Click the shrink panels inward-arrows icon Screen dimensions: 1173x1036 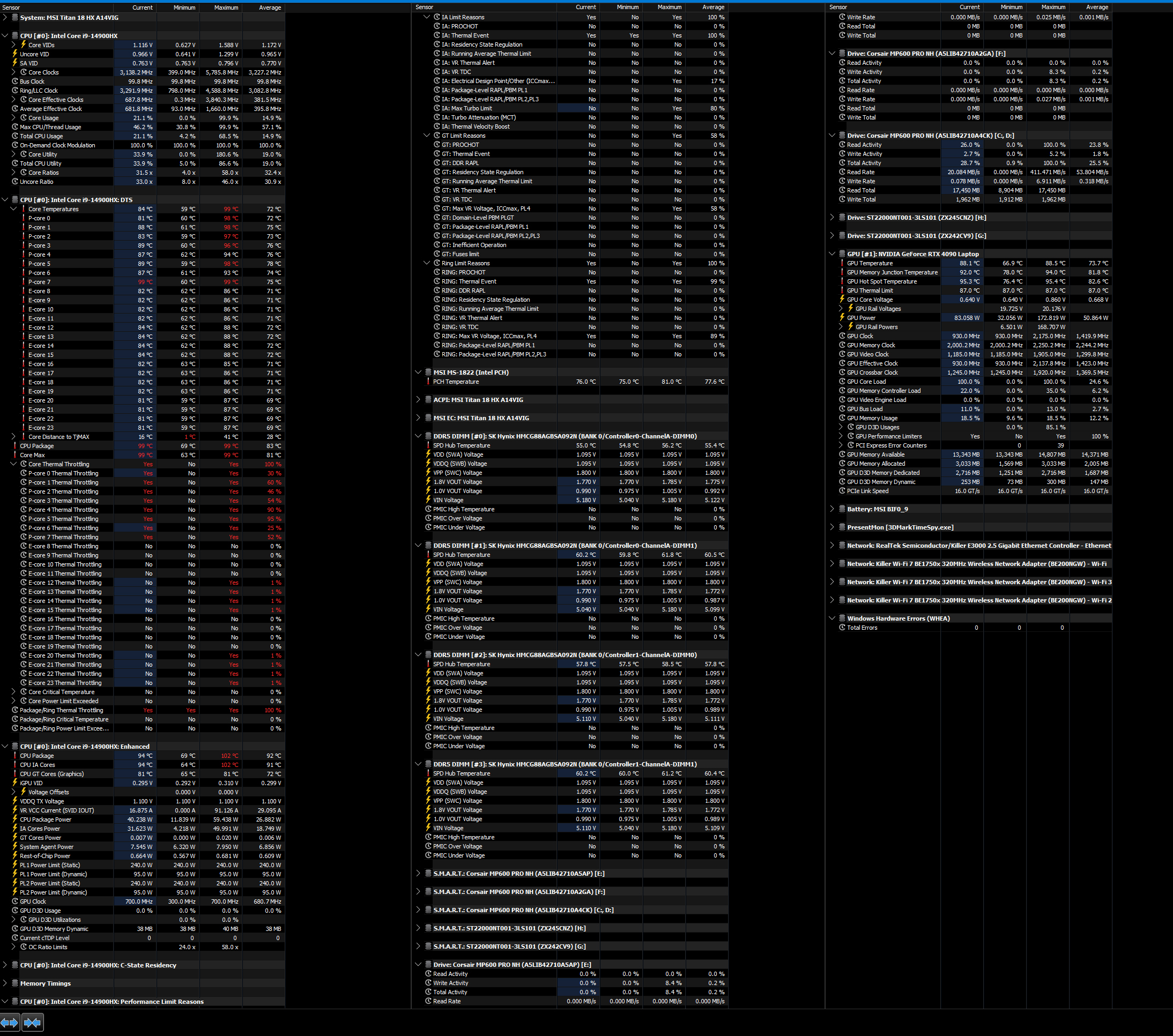33,1022
